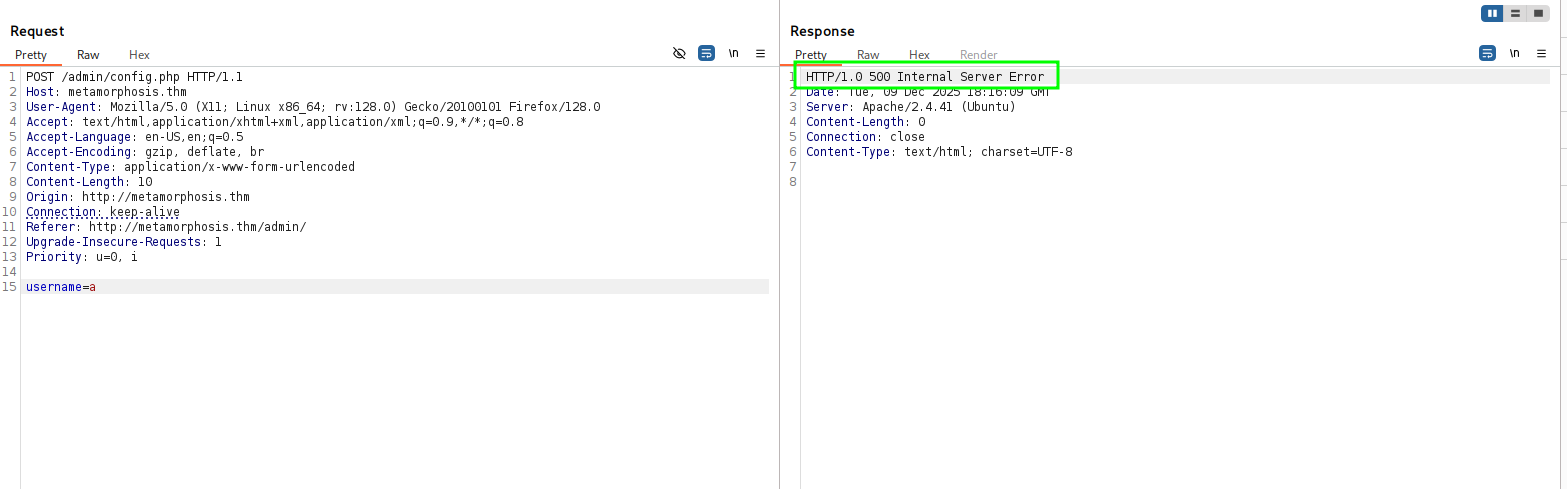
Task: Switch to combined tabbed view layout
Action: [1538, 13]
